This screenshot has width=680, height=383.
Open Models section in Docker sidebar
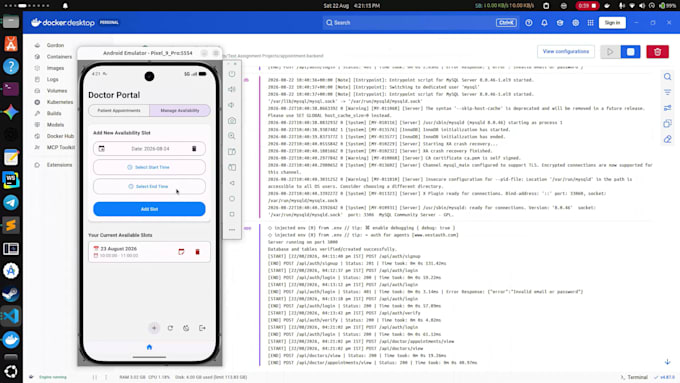point(55,124)
